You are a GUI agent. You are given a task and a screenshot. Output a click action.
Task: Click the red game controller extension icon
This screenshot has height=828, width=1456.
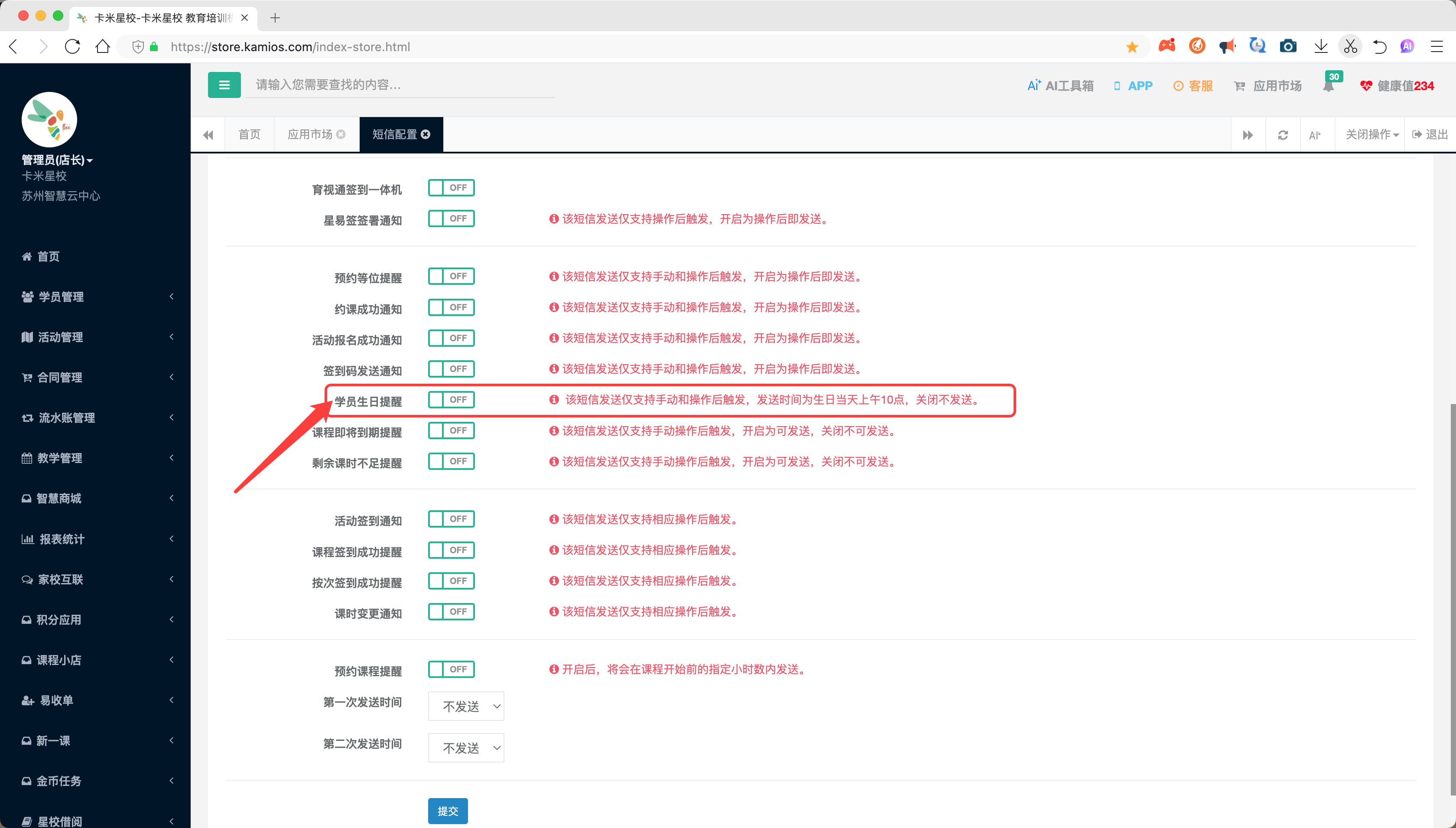[1167, 46]
